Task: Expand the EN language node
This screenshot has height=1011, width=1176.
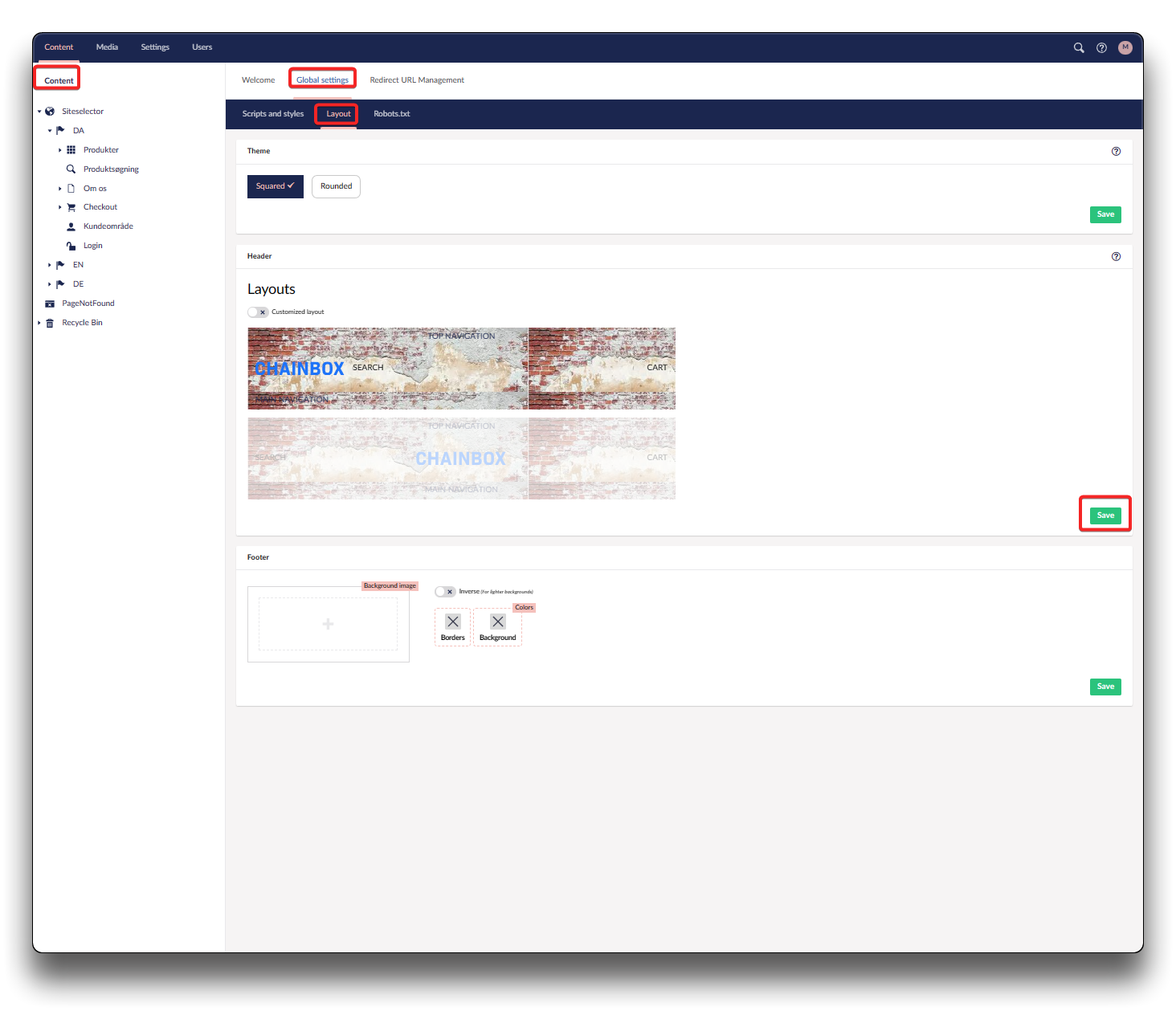Action: tap(50, 265)
